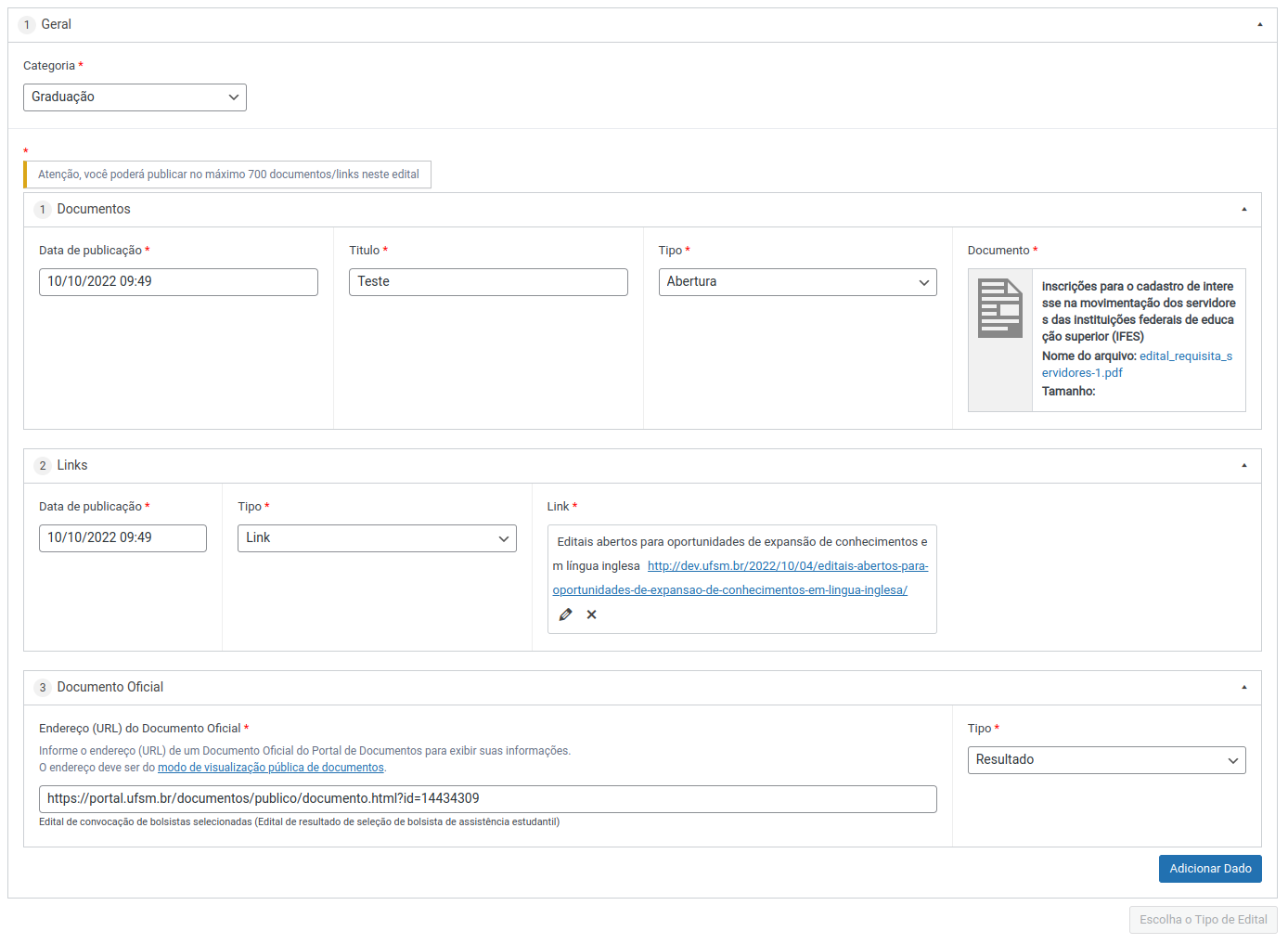Remove the link with the X icon
This screenshot has width=1288, height=944.
(x=591, y=614)
